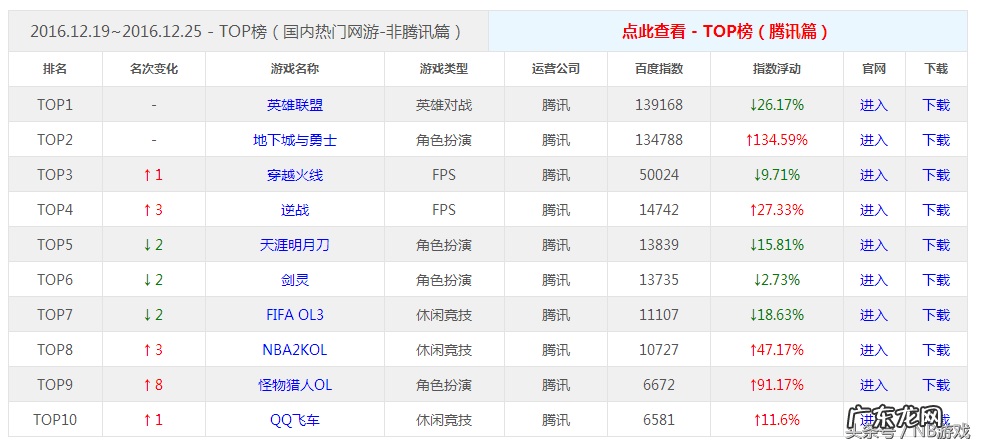Click the ↑11.6% index change value
The width and height of the screenshot is (981, 446).
click(x=776, y=420)
